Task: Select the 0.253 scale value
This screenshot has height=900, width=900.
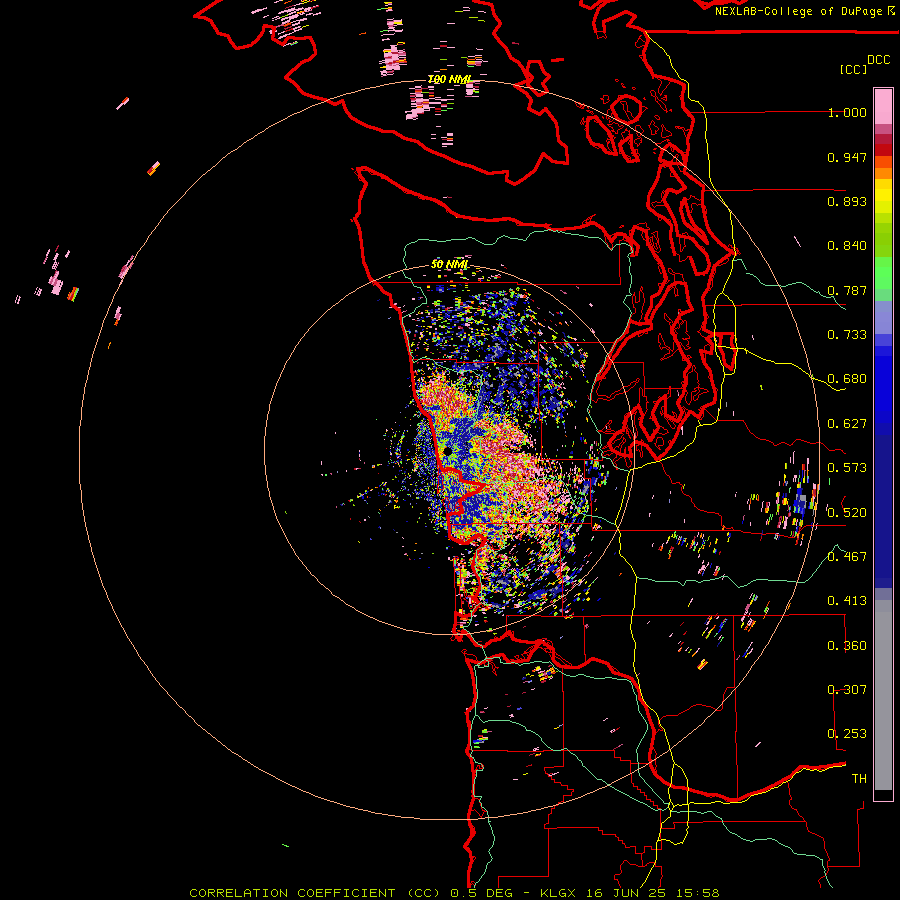Action: click(847, 734)
